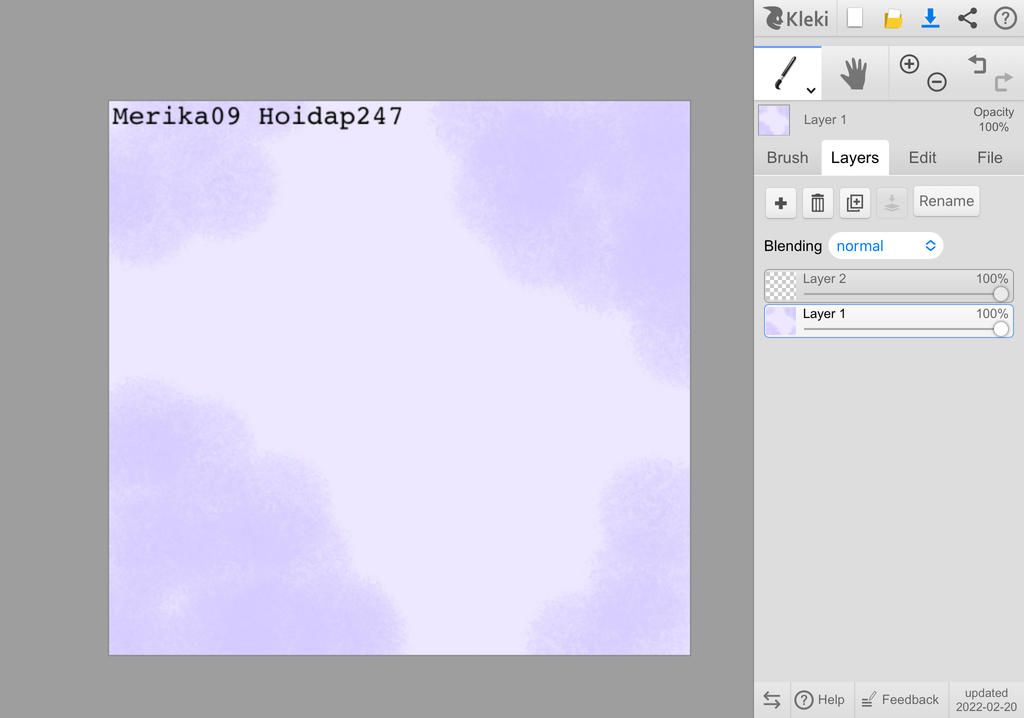Switch to the Layers tab

click(855, 157)
